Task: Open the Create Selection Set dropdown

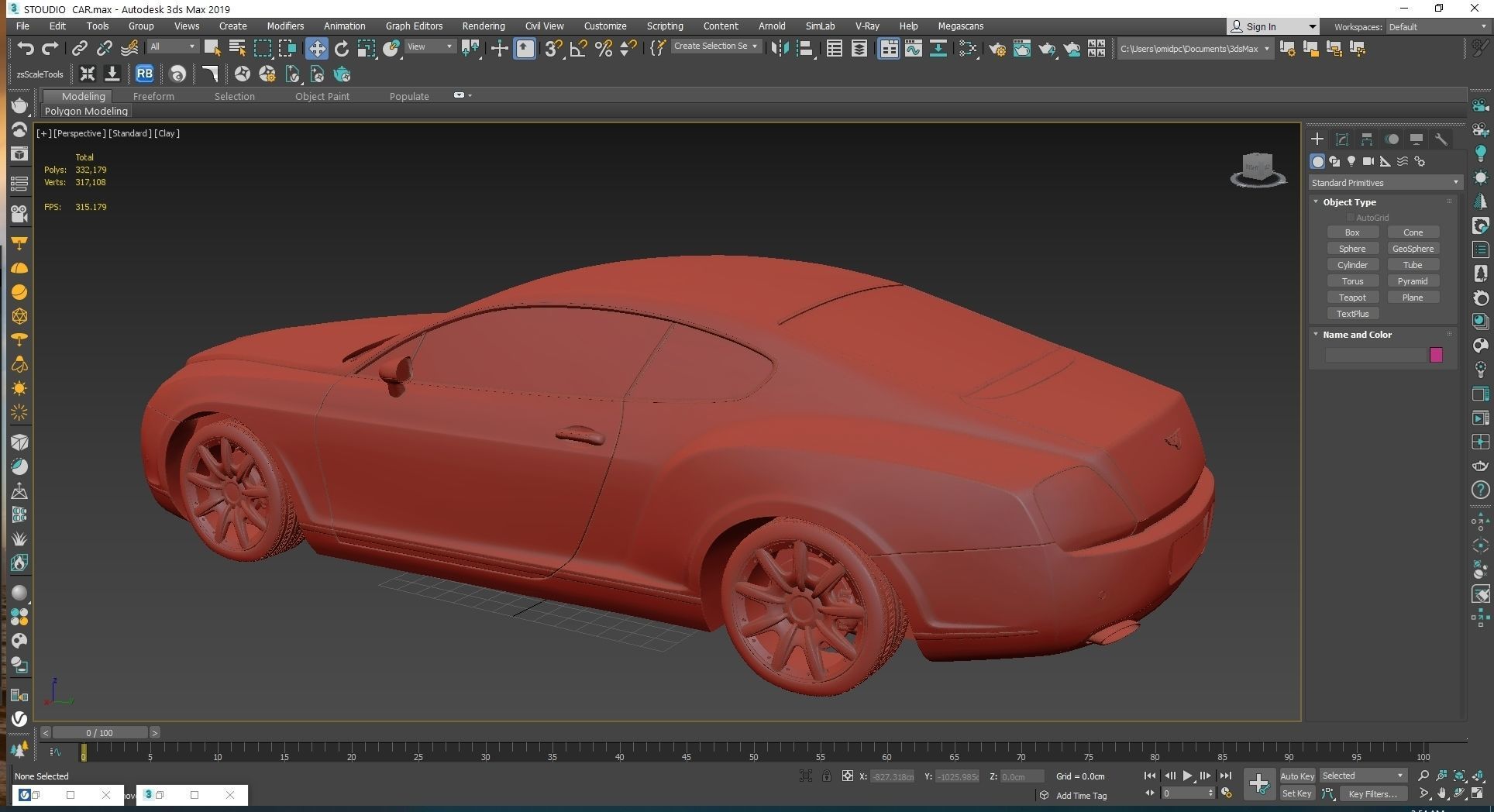Action: 715,46
